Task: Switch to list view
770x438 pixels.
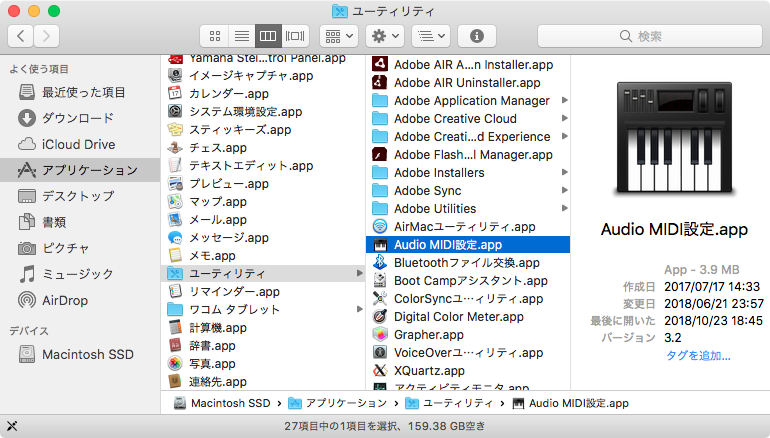Action: (x=242, y=36)
